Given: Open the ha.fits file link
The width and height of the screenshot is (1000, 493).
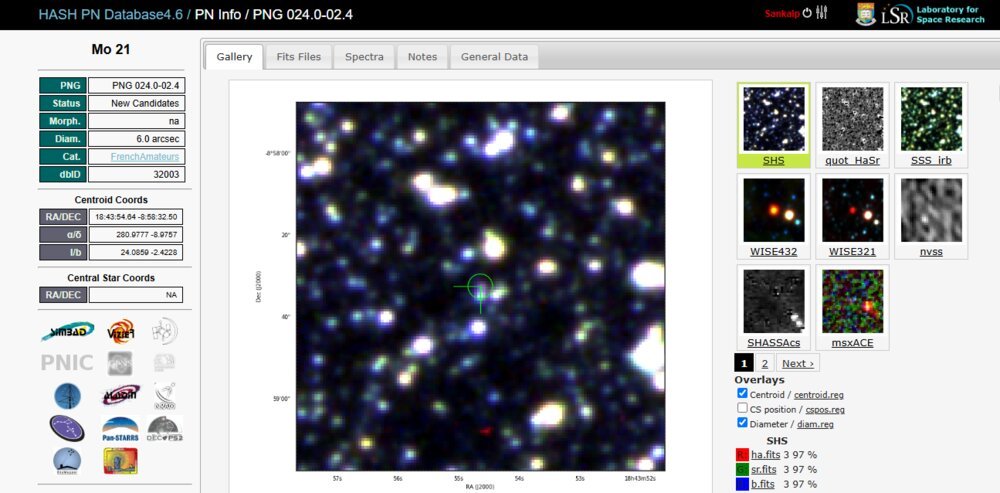Looking at the screenshot, I should 765,455.
